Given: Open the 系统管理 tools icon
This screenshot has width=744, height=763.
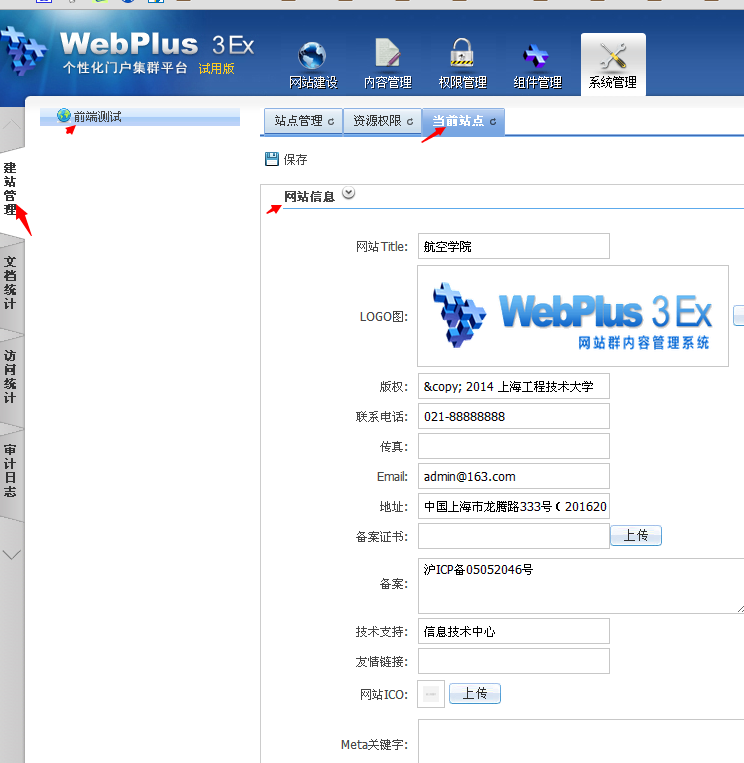Looking at the screenshot, I should pos(612,56).
